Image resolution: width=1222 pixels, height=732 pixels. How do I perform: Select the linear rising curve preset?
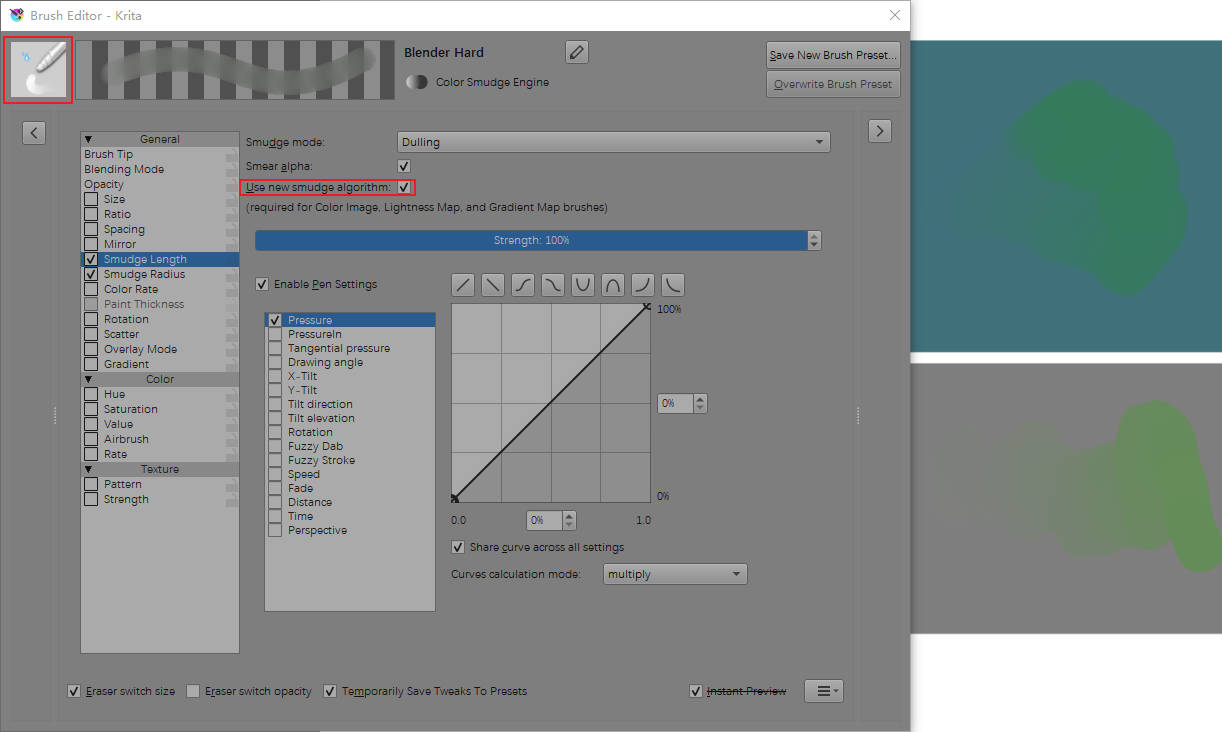463,285
